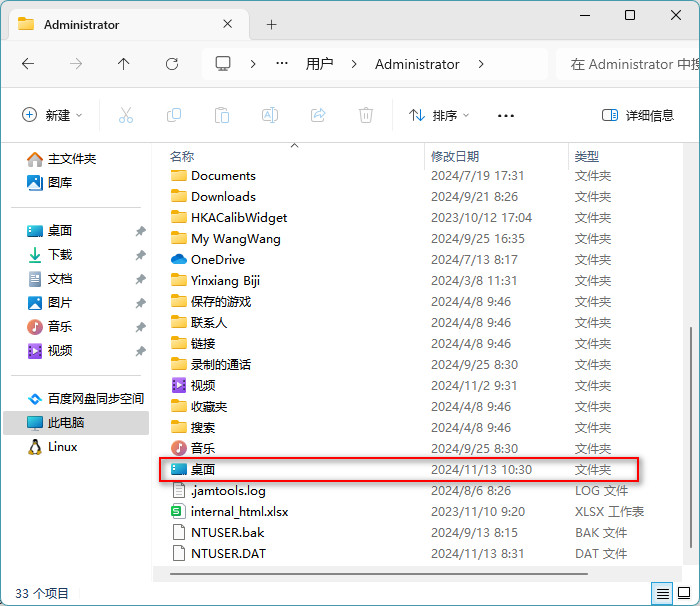This screenshot has width=700, height=606.
Task: Click the 音乐 folder icon in file list
Action: coord(179,448)
